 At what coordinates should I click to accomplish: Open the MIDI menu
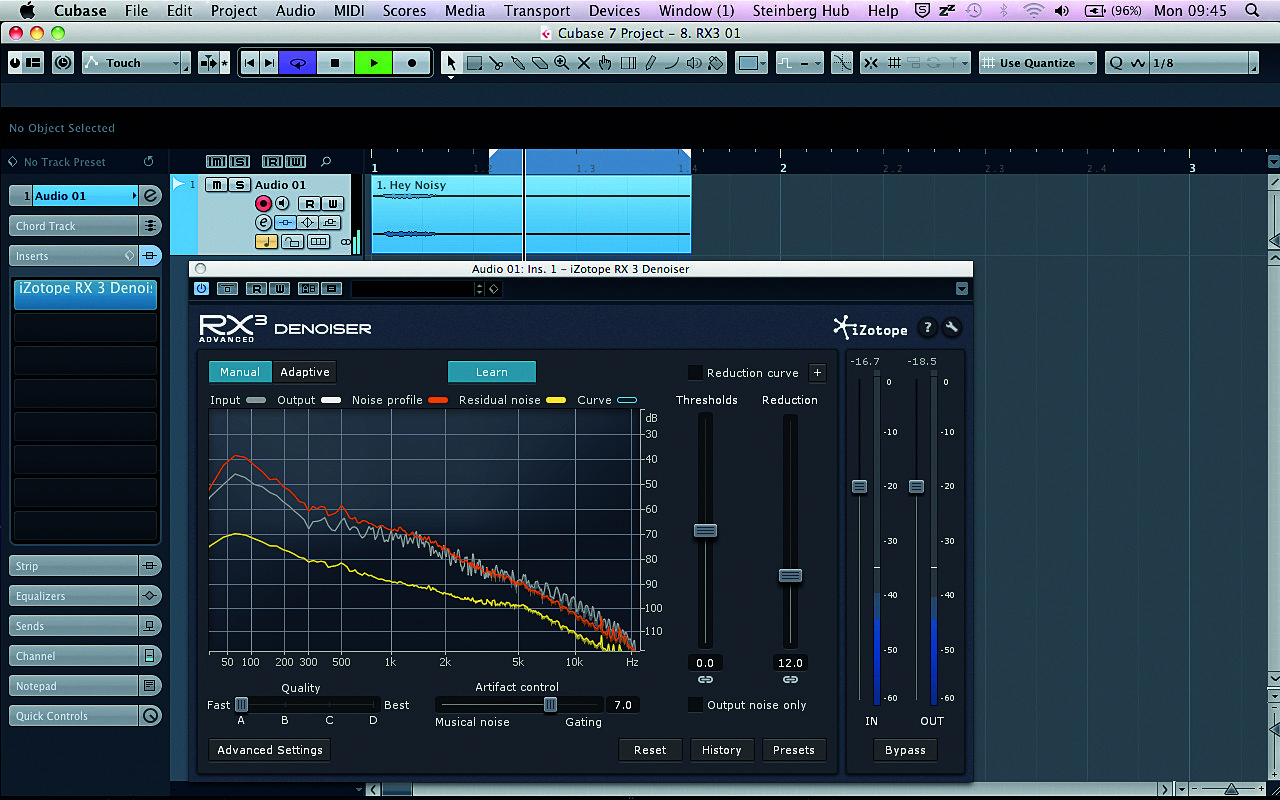(x=350, y=11)
